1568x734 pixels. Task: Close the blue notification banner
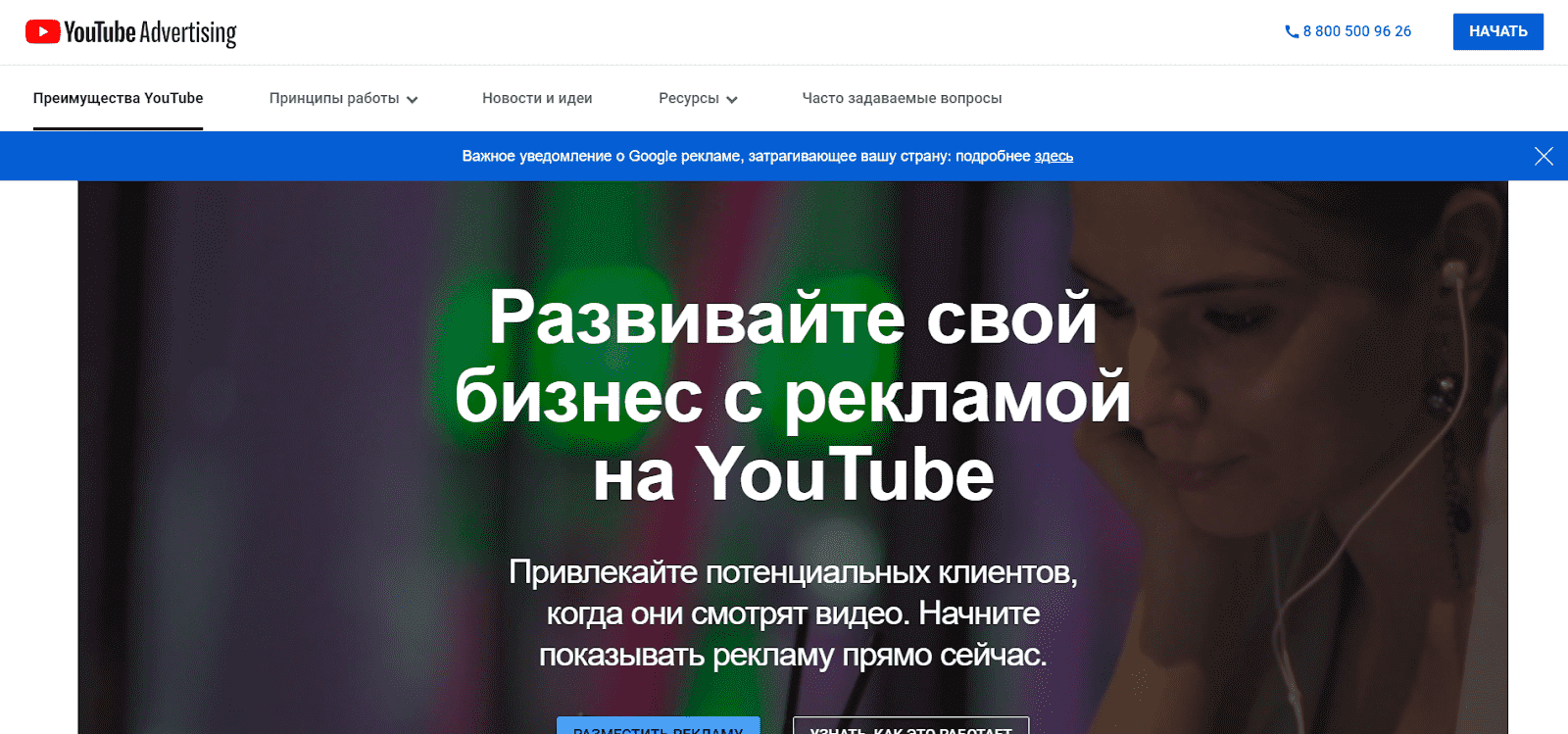[x=1543, y=156]
